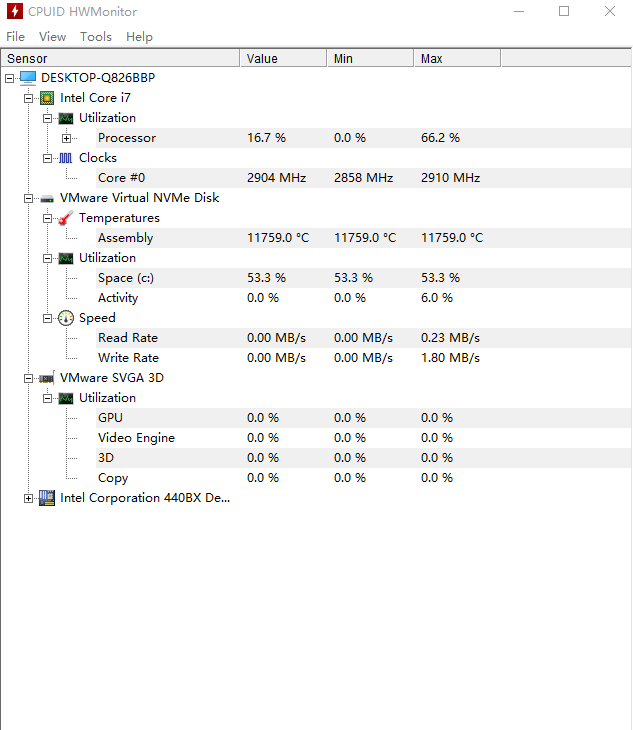Click the Sensor column header

(x=120, y=59)
